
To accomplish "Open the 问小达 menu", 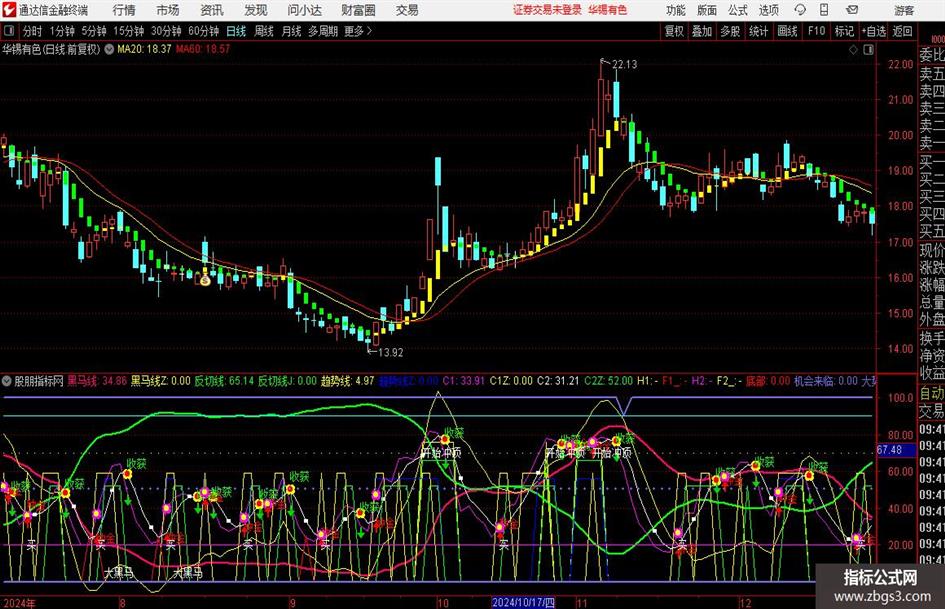I will pos(304,10).
